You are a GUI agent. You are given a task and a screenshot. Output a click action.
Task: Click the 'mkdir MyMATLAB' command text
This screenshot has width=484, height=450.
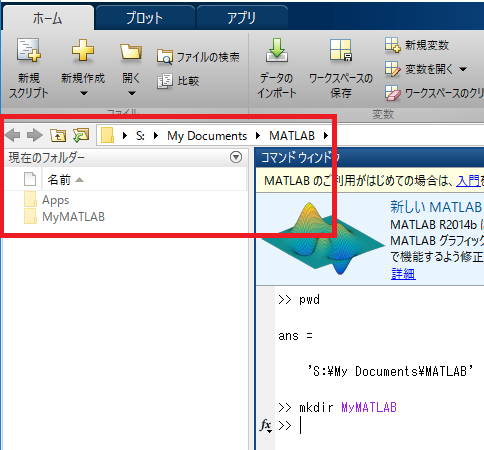tap(348, 407)
